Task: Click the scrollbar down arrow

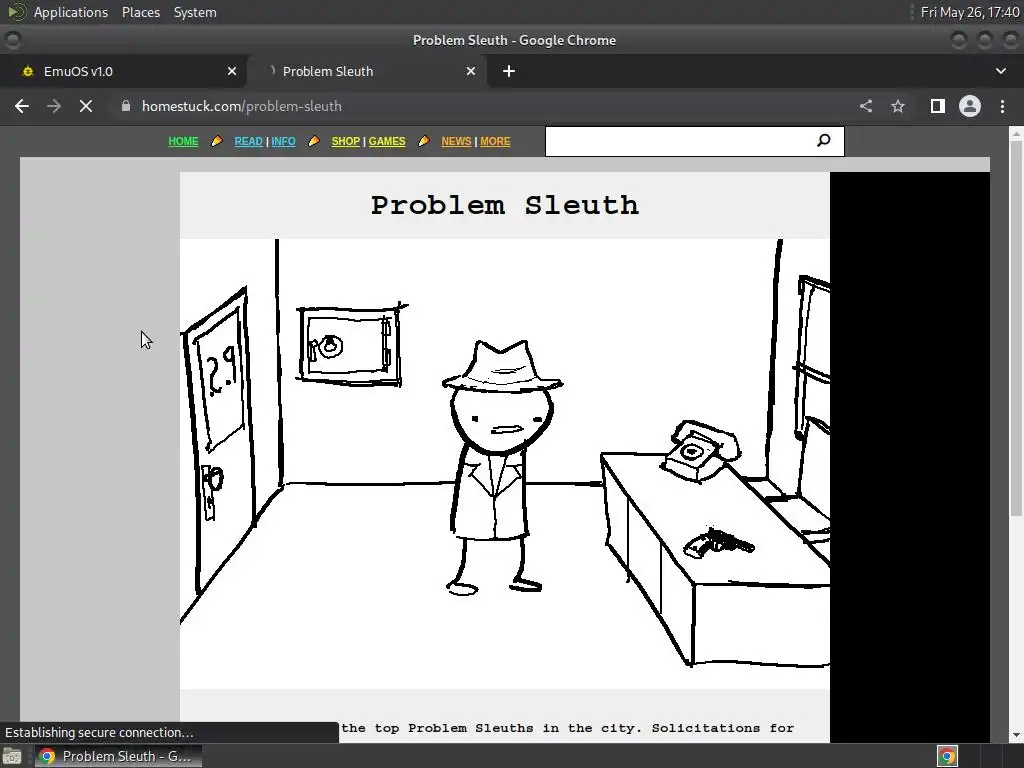Action: pyautogui.click(x=1016, y=735)
